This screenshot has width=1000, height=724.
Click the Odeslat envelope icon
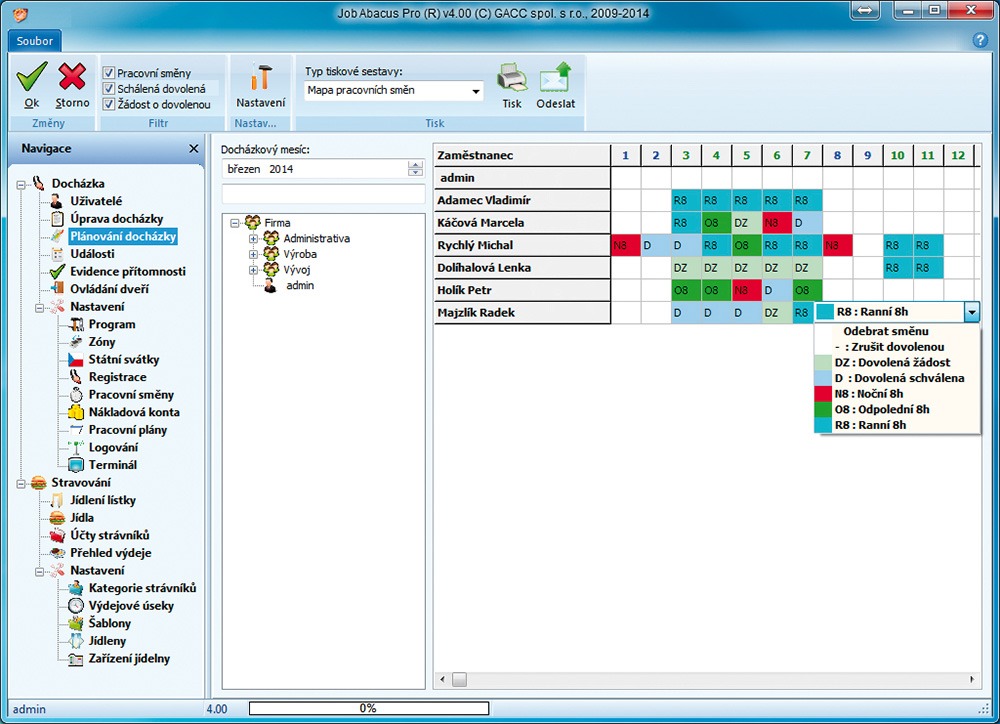click(555, 77)
